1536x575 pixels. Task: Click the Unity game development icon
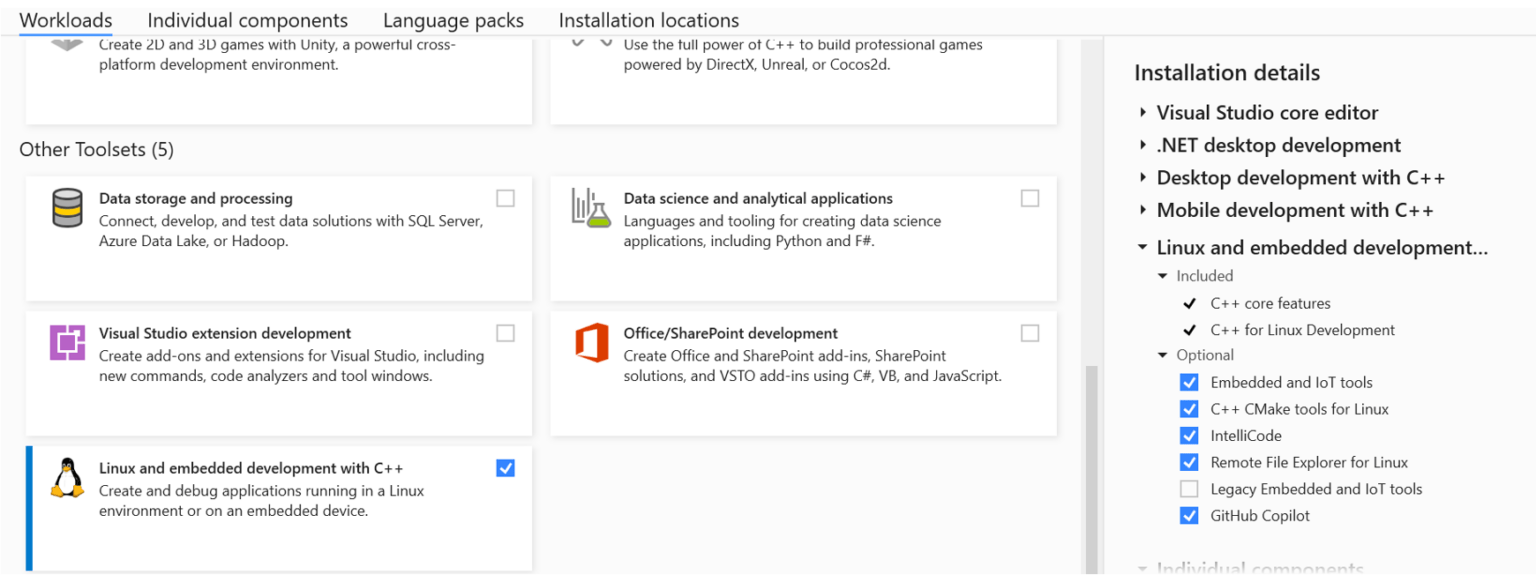point(67,44)
